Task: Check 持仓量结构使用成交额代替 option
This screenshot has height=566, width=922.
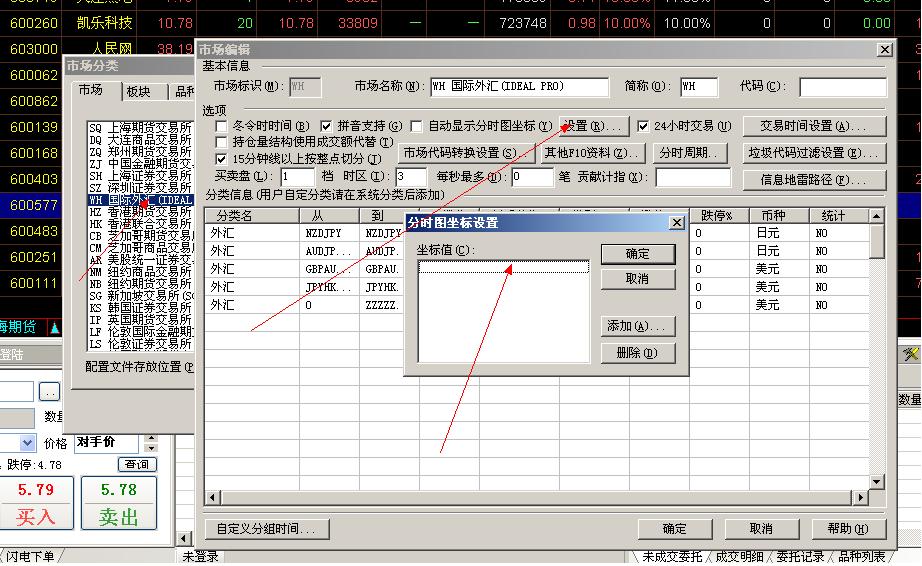Action: click(221, 142)
